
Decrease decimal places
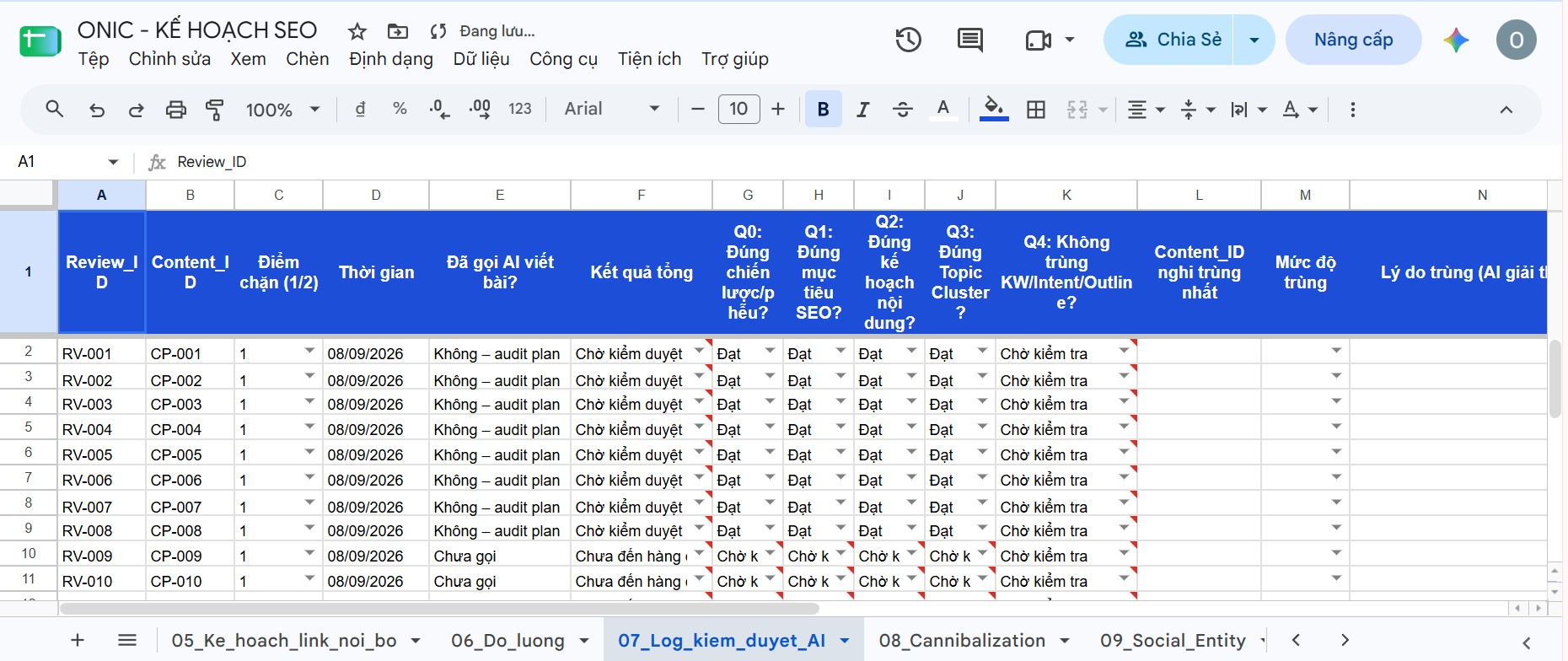click(x=439, y=109)
